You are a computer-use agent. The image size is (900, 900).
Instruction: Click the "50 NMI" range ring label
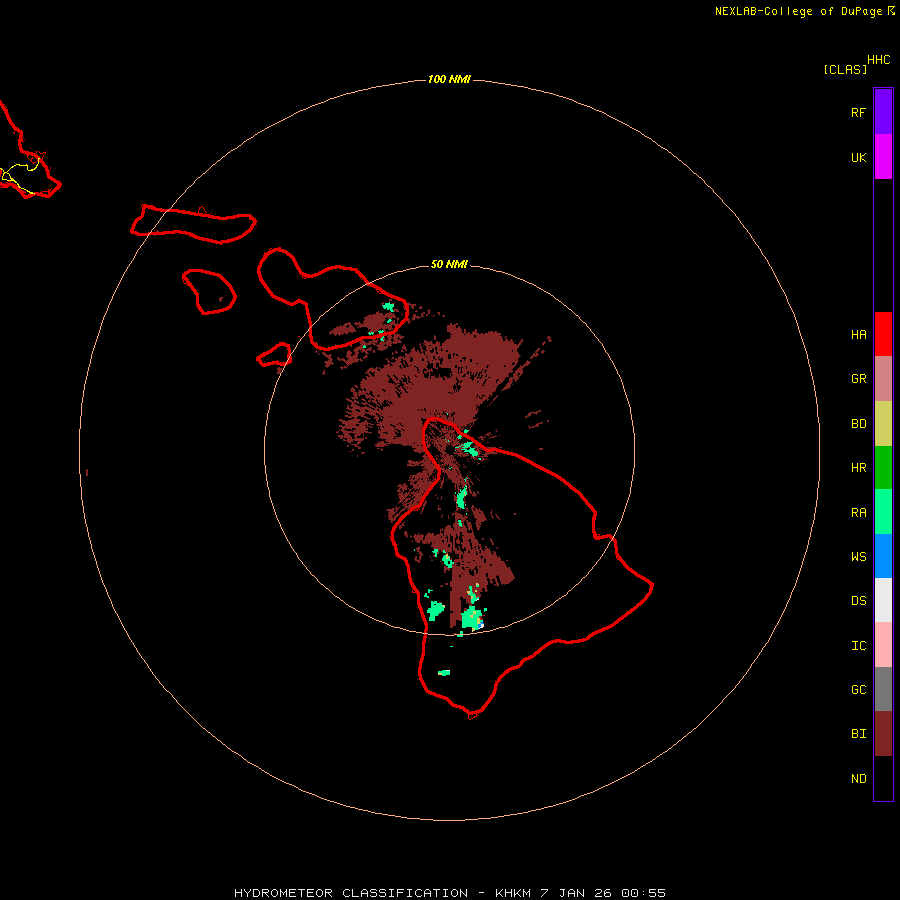pos(449,264)
